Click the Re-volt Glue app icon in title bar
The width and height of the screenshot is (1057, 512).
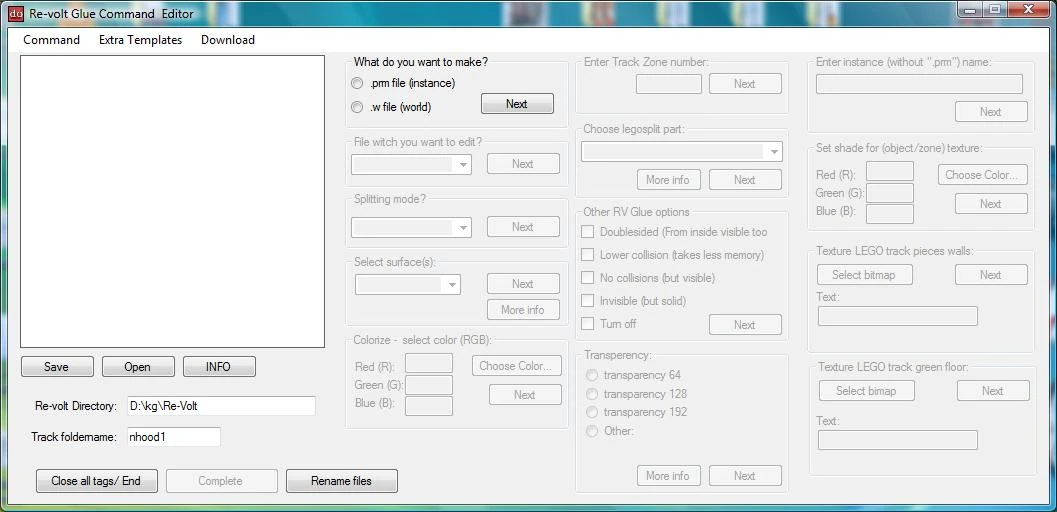coord(16,13)
